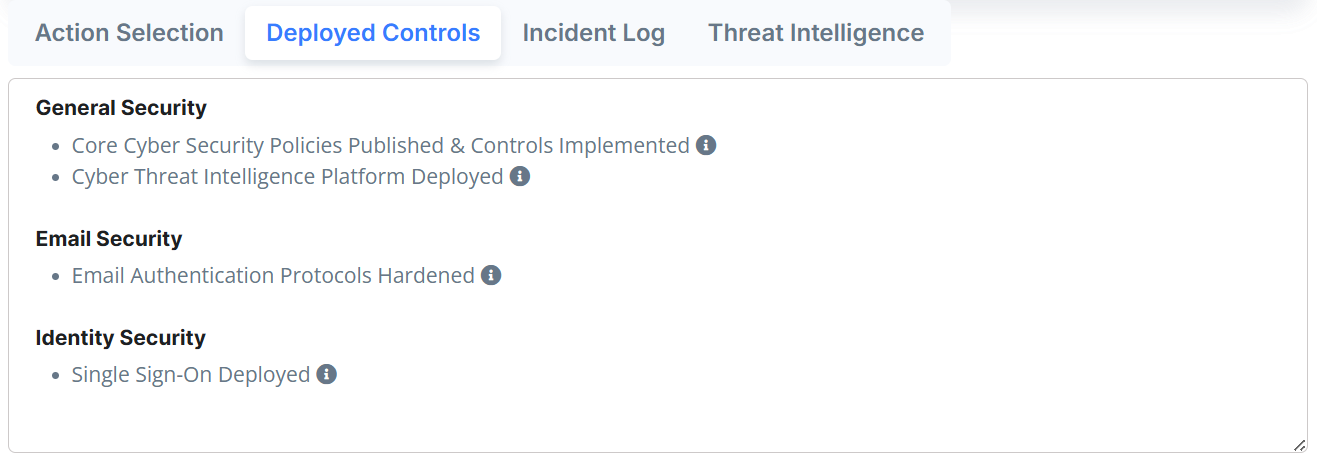Click the Identity Security heading
1317x458 pixels.
click(x=120, y=338)
